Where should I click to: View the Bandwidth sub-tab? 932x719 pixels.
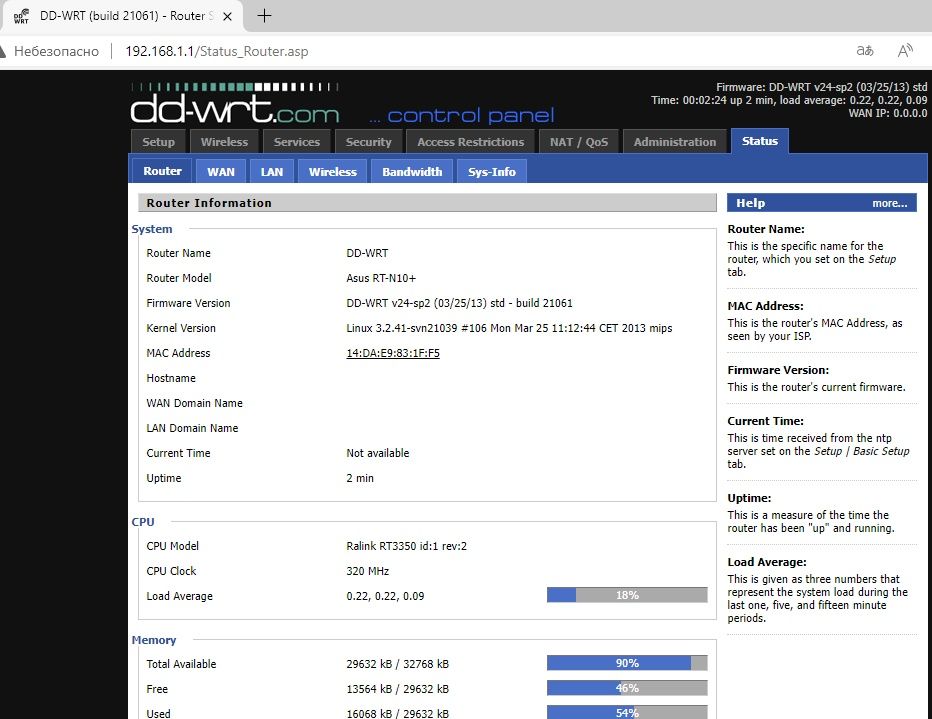[x=412, y=172]
